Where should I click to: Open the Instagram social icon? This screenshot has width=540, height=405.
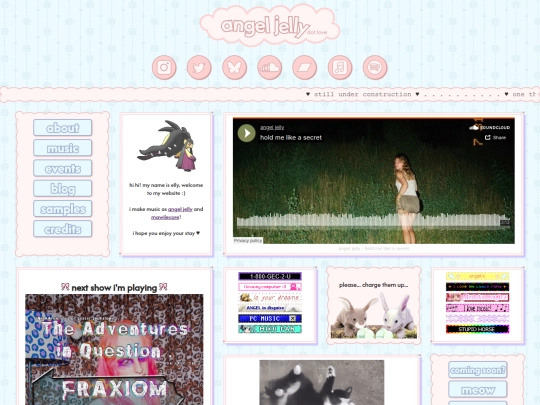pos(164,68)
